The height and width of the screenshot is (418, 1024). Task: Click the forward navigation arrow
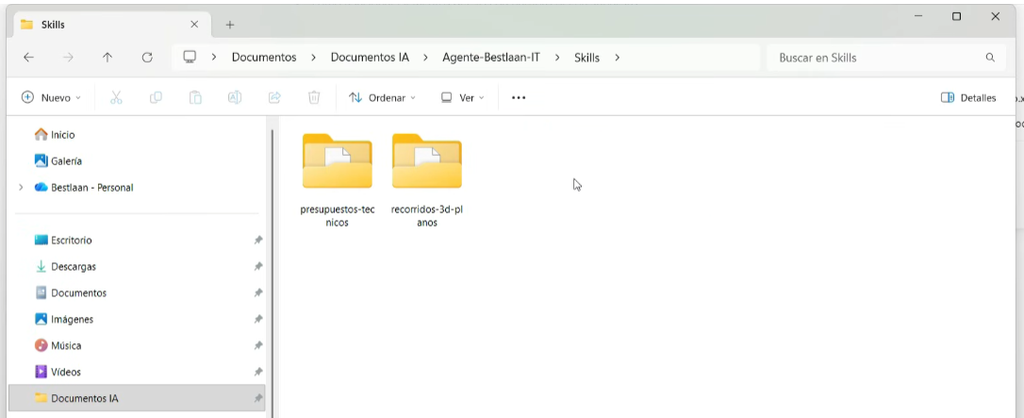coord(68,57)
